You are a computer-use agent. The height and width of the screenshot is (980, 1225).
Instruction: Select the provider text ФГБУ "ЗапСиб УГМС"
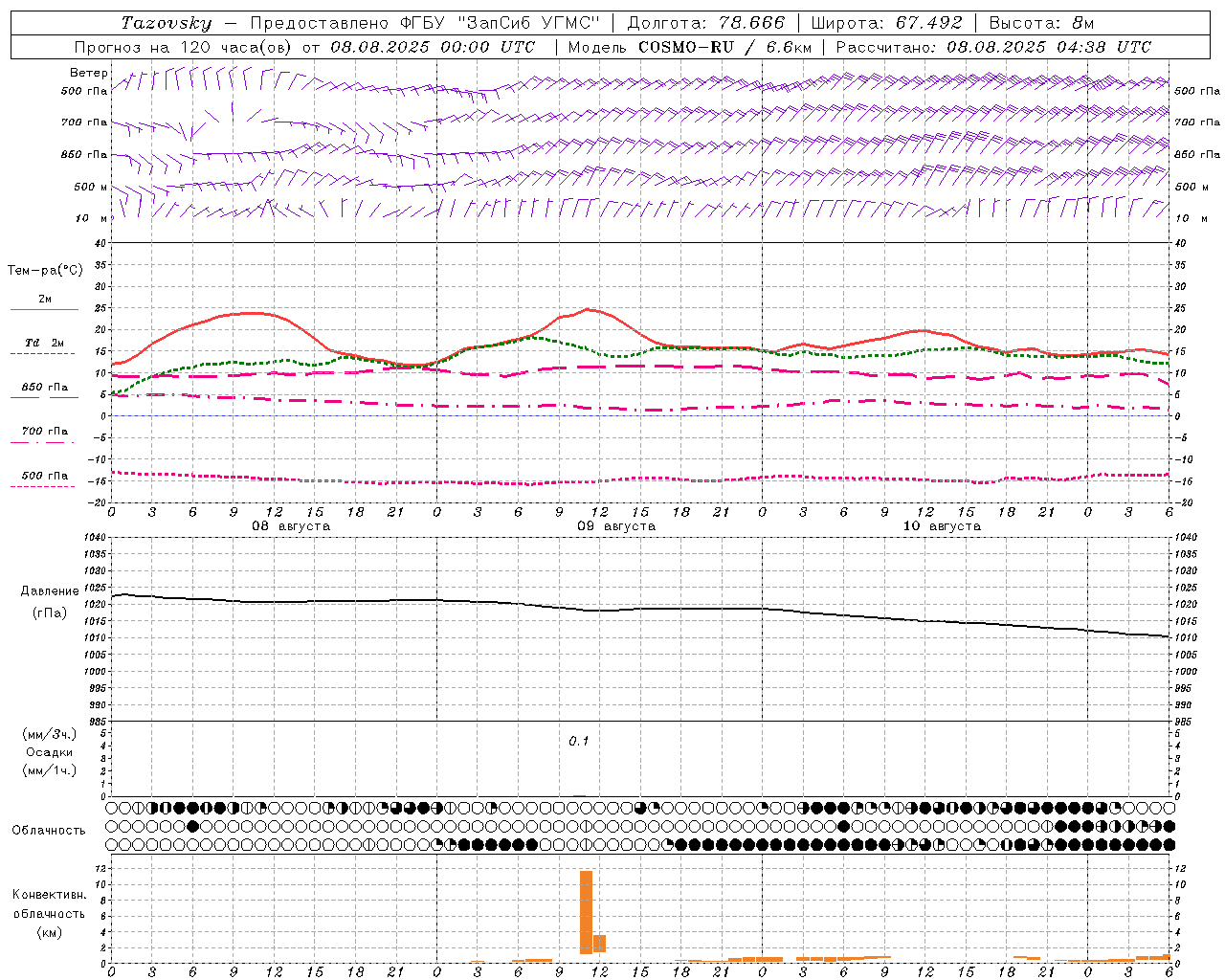click(501, 23)
